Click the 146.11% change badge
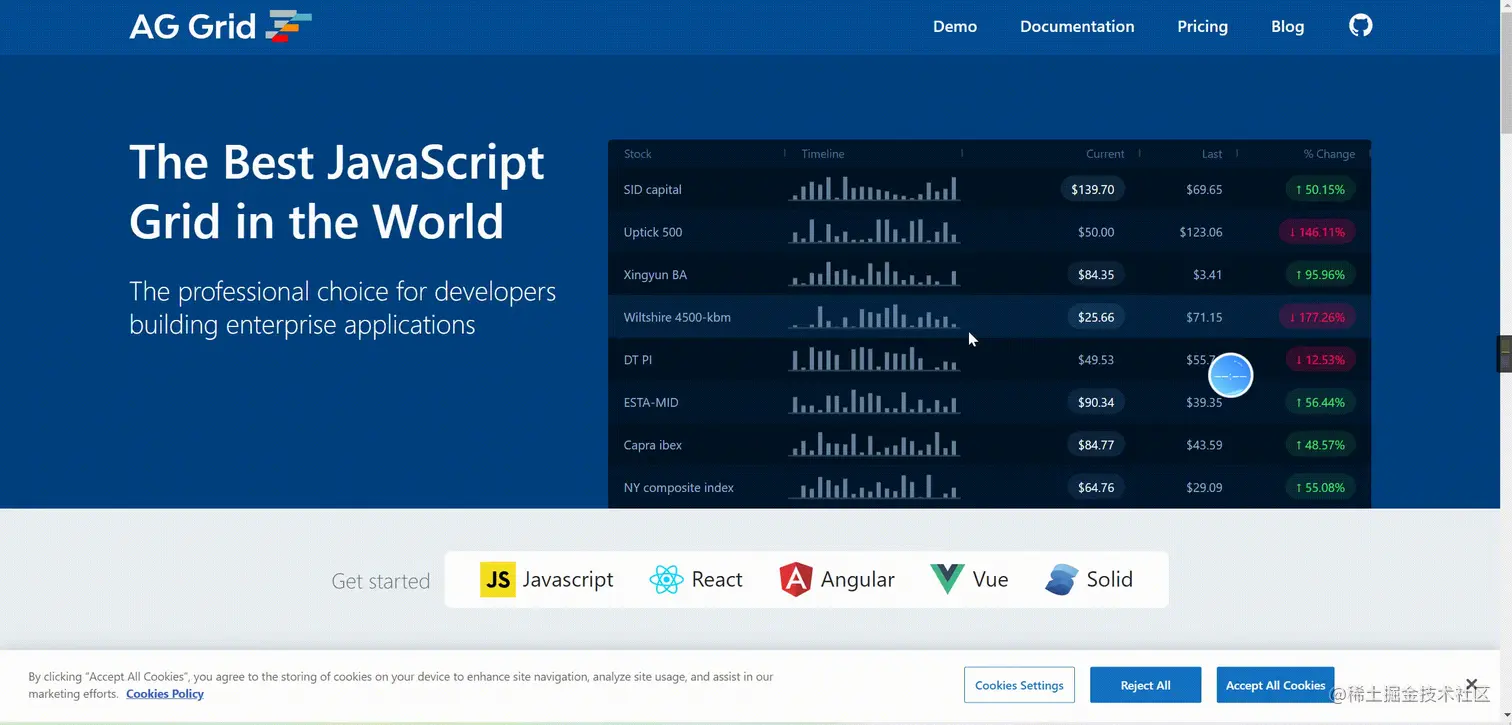 click(1316, 232)
